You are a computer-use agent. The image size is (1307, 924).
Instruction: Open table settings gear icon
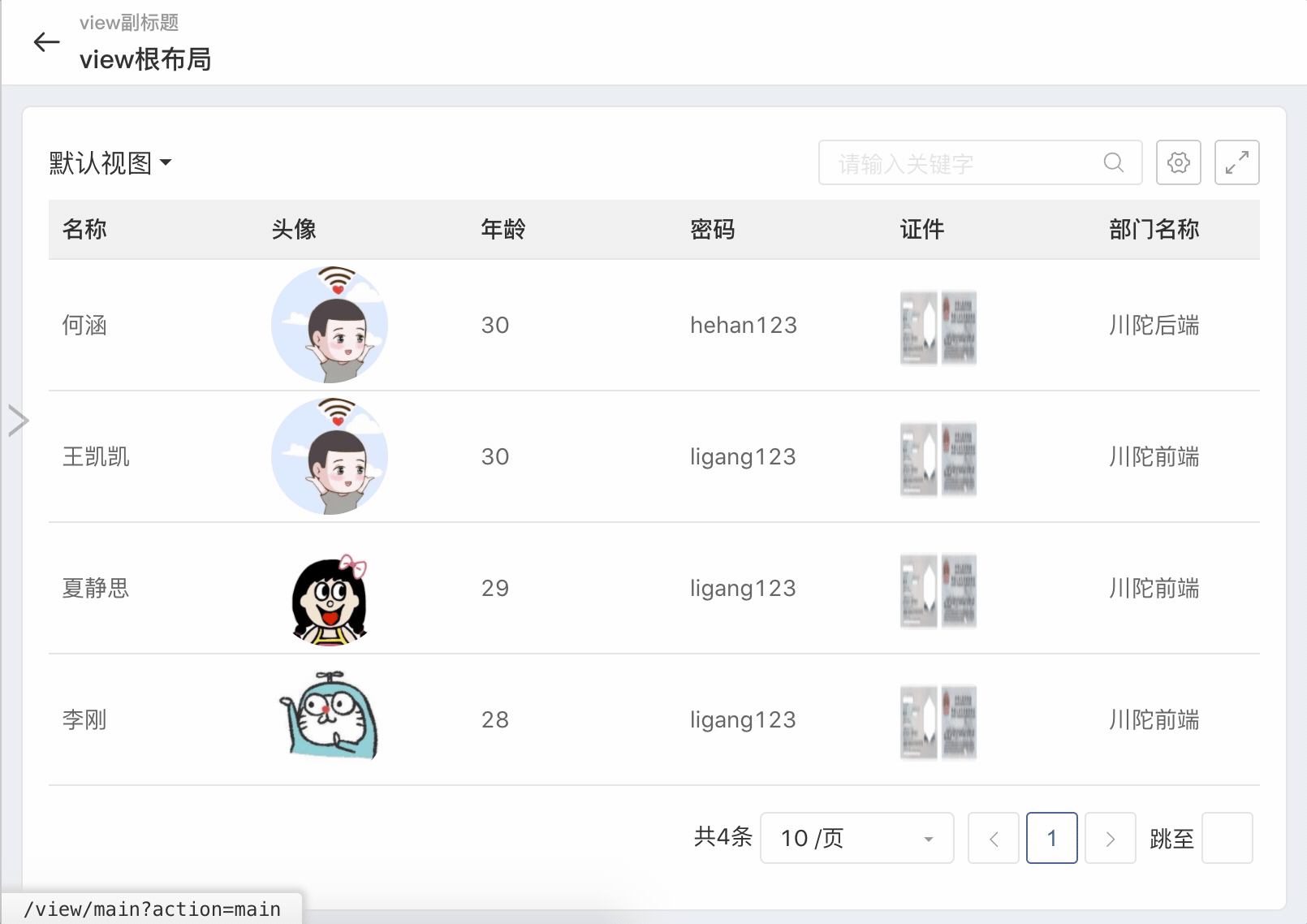[1179, 162]
